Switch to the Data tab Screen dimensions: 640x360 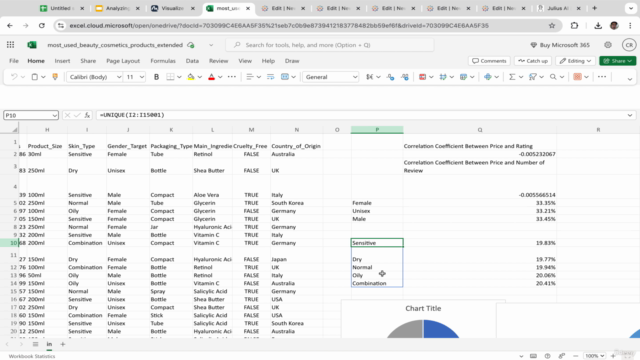pos(192,61)
